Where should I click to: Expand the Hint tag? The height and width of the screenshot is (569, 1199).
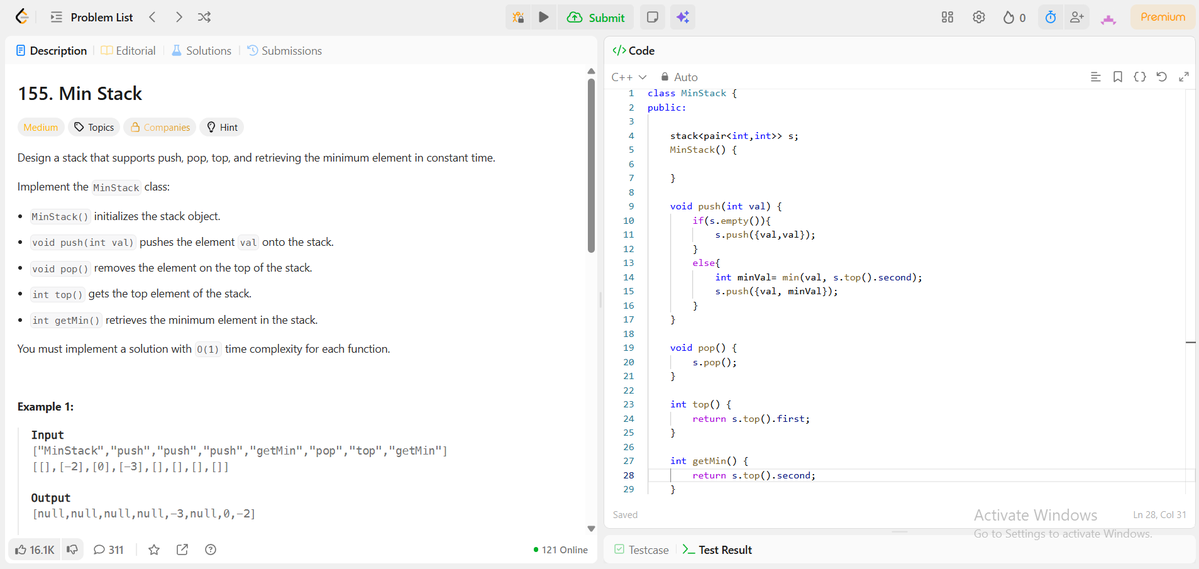(222, 127)
